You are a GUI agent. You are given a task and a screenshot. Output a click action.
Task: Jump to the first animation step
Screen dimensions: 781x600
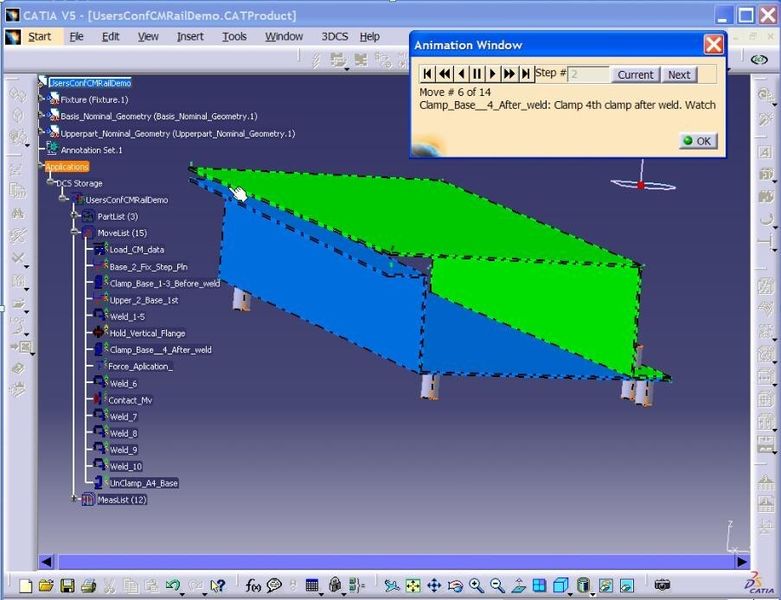[427, 74]
